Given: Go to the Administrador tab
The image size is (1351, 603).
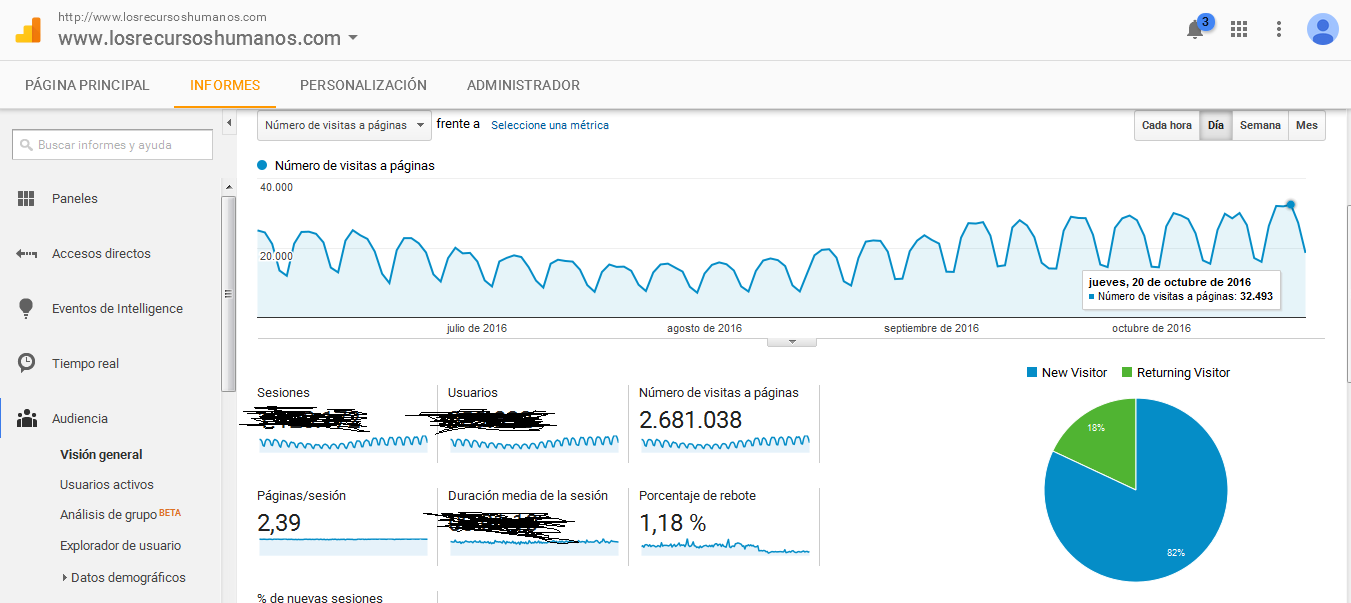Looking at the screenshot, I should [523, 85].
